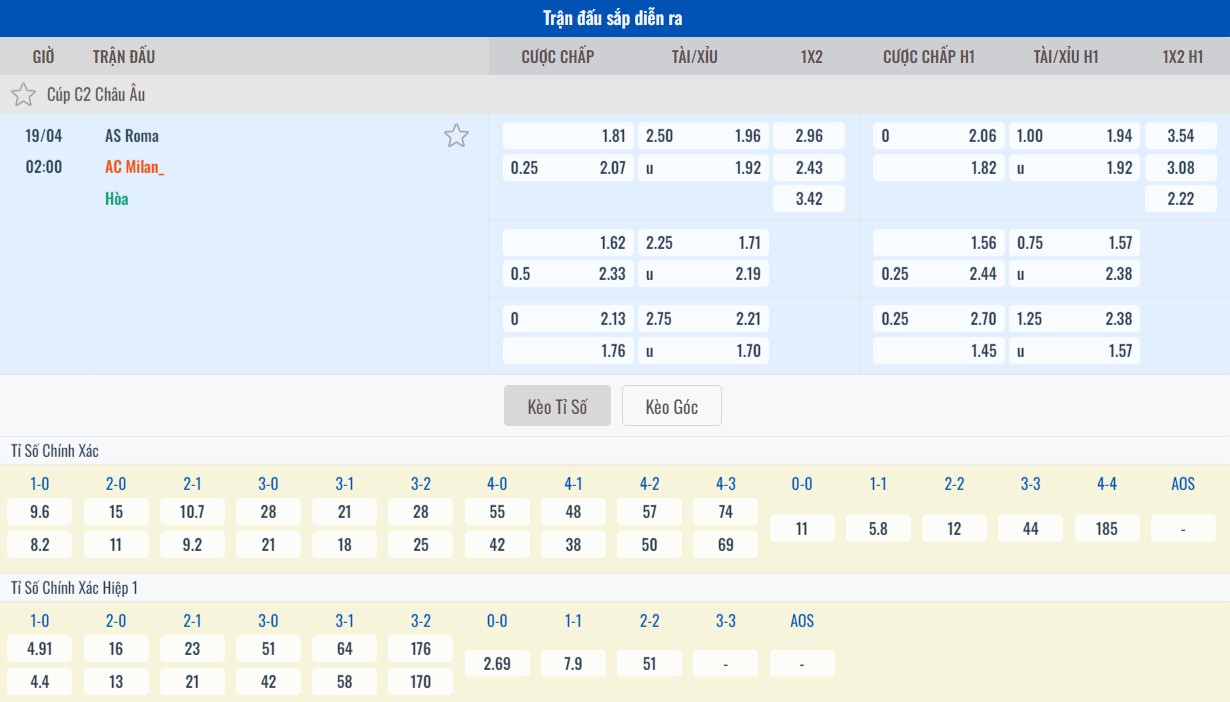Choose the full-match draw odds 3.42

pyautogui.click(x=809, y=198)
